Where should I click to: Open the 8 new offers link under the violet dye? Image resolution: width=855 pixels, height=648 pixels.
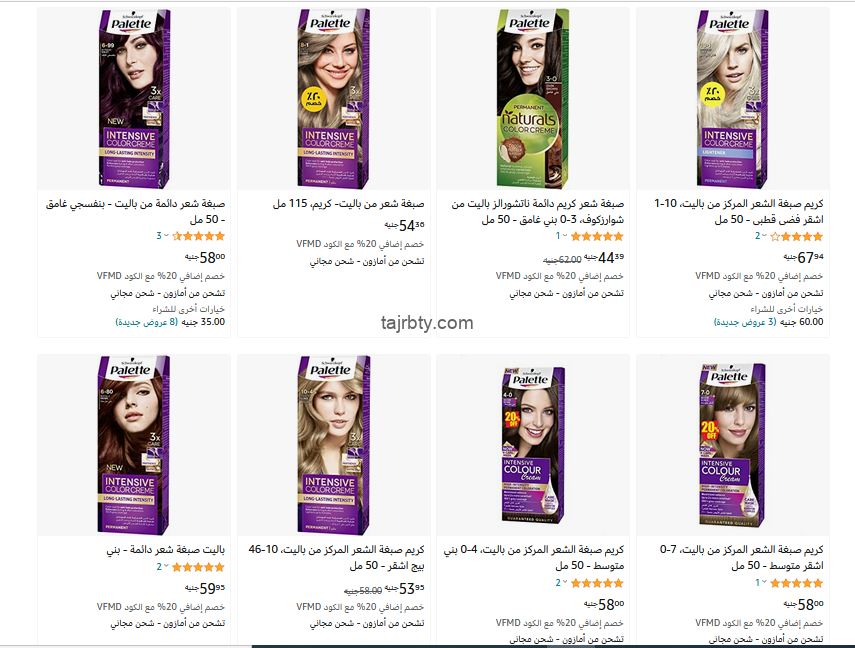[147, 322]
